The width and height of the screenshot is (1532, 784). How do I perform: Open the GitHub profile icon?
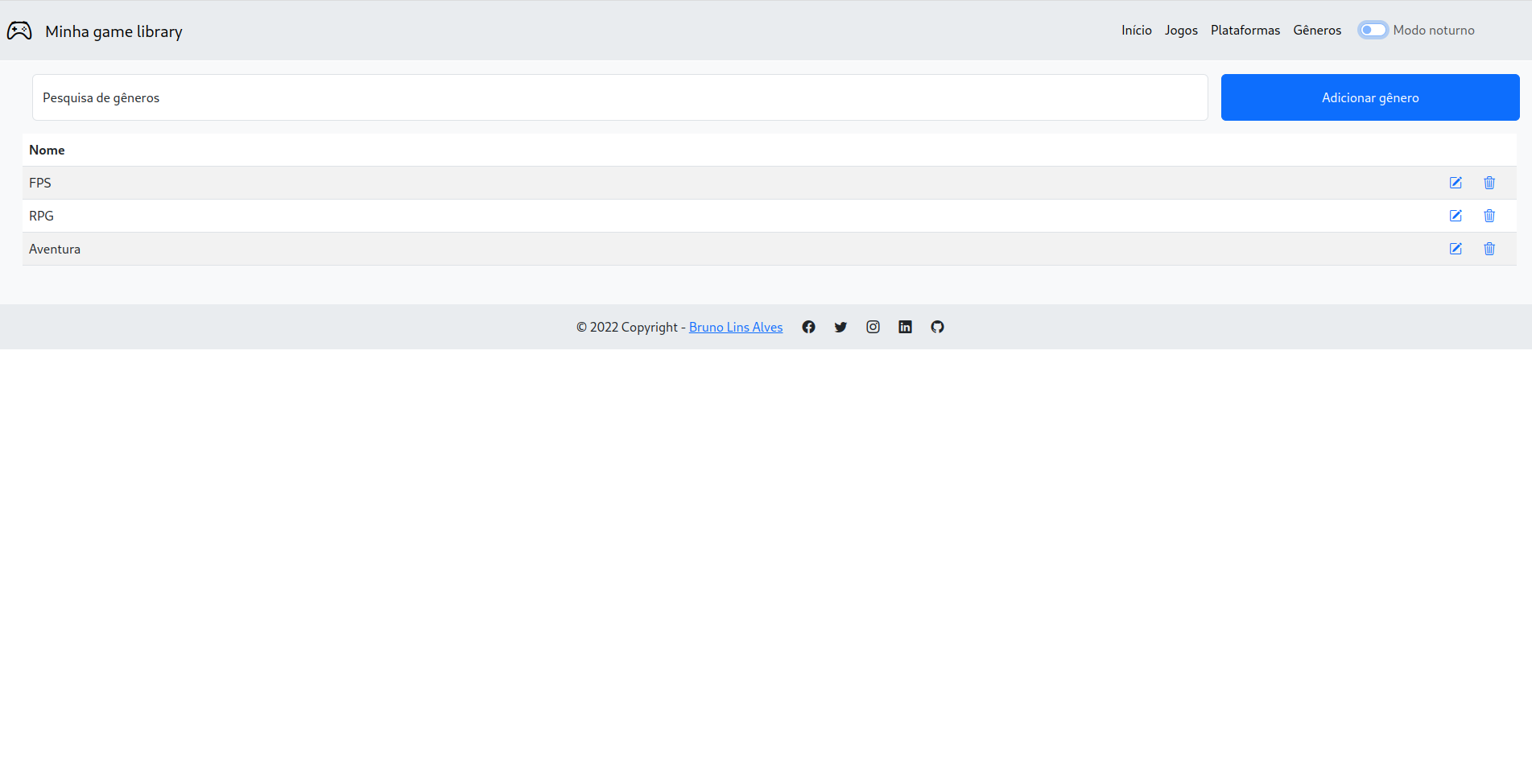click(x=937, y=327)
